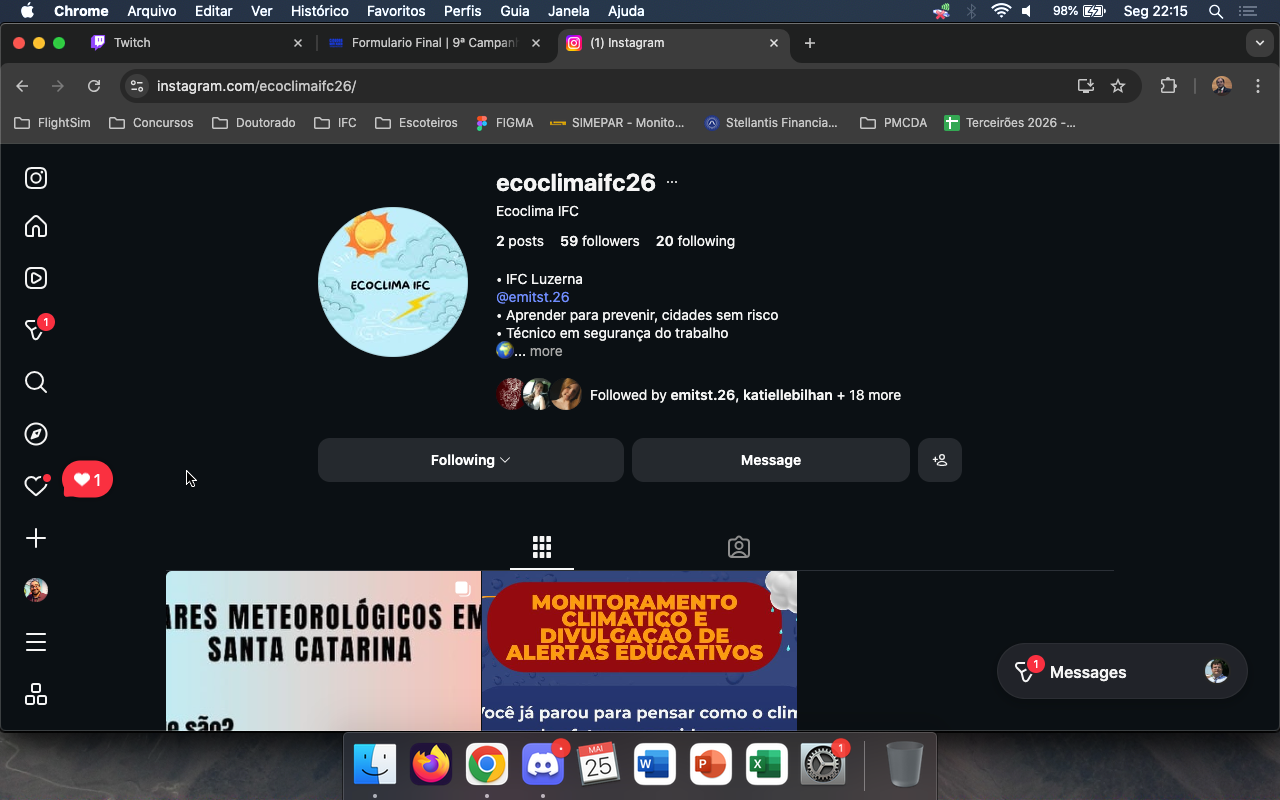Viewport: 1280px width, 800px height.
Task: Open the Monitoramento Climático post
Action: pyautogui.click(x=639, y=651)
